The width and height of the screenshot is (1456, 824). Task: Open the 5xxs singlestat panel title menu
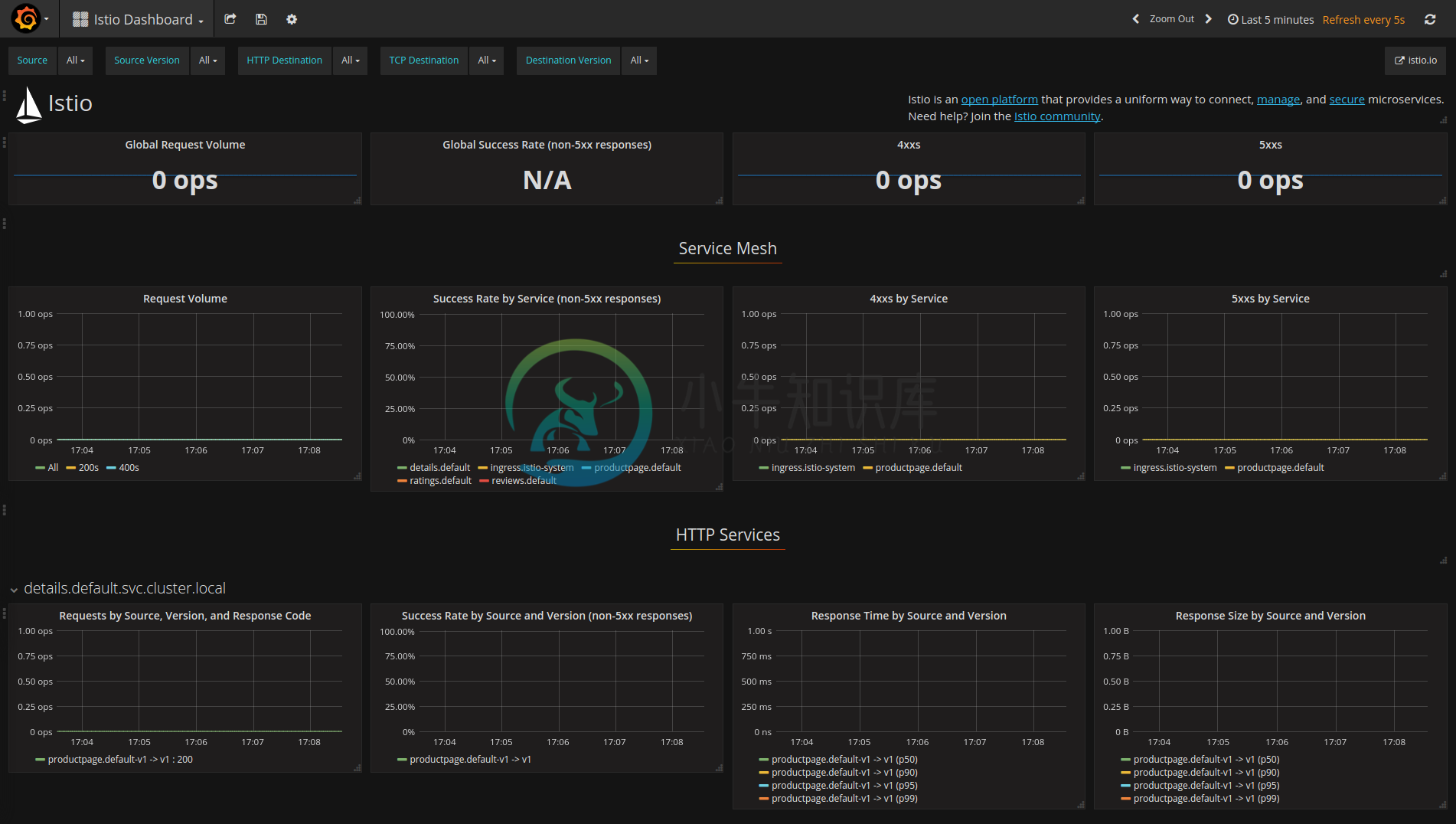pyautogui.click(x=1270, y=145)
